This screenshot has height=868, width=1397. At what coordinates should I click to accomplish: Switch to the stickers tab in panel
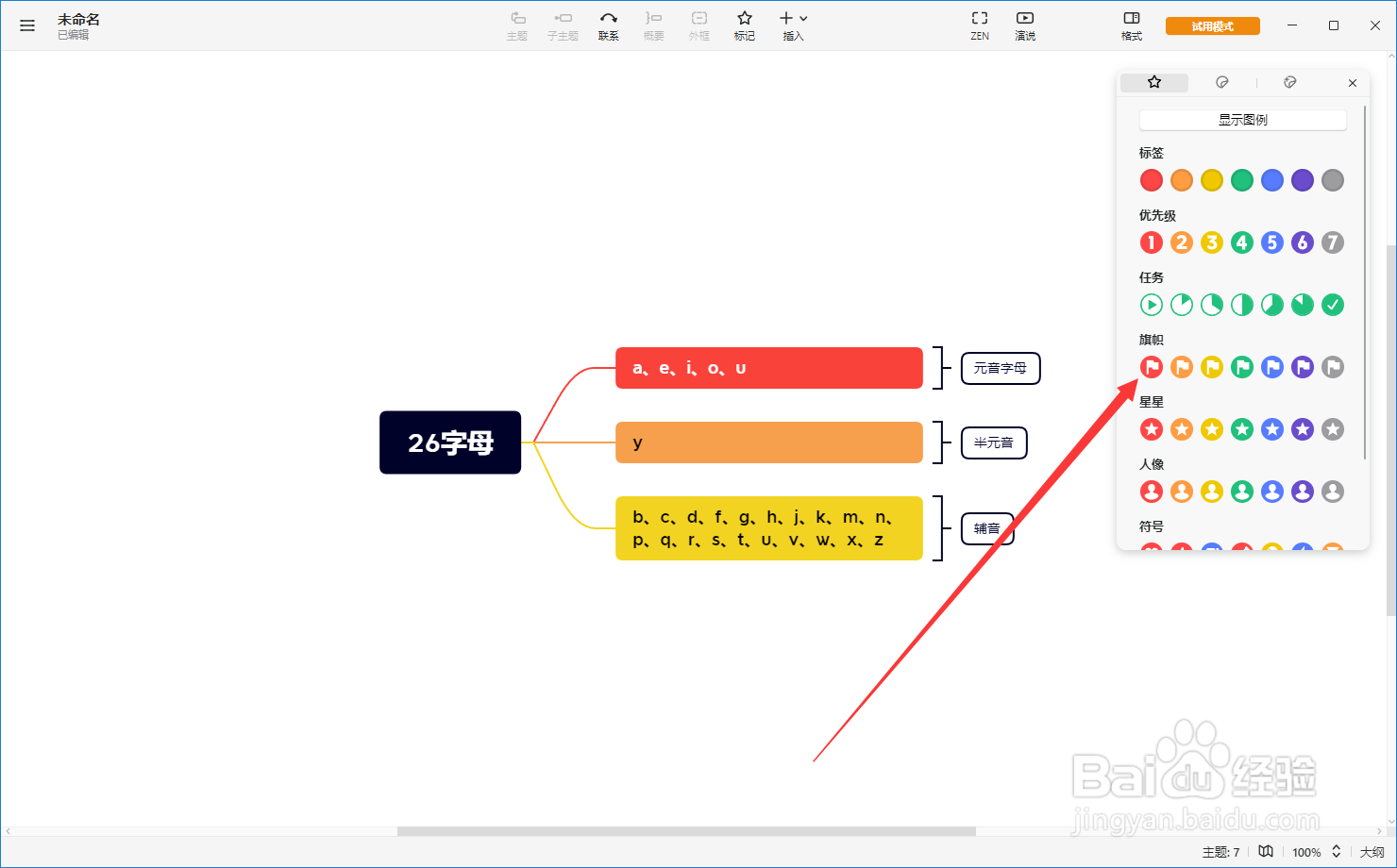click(x=1222, y=82)
